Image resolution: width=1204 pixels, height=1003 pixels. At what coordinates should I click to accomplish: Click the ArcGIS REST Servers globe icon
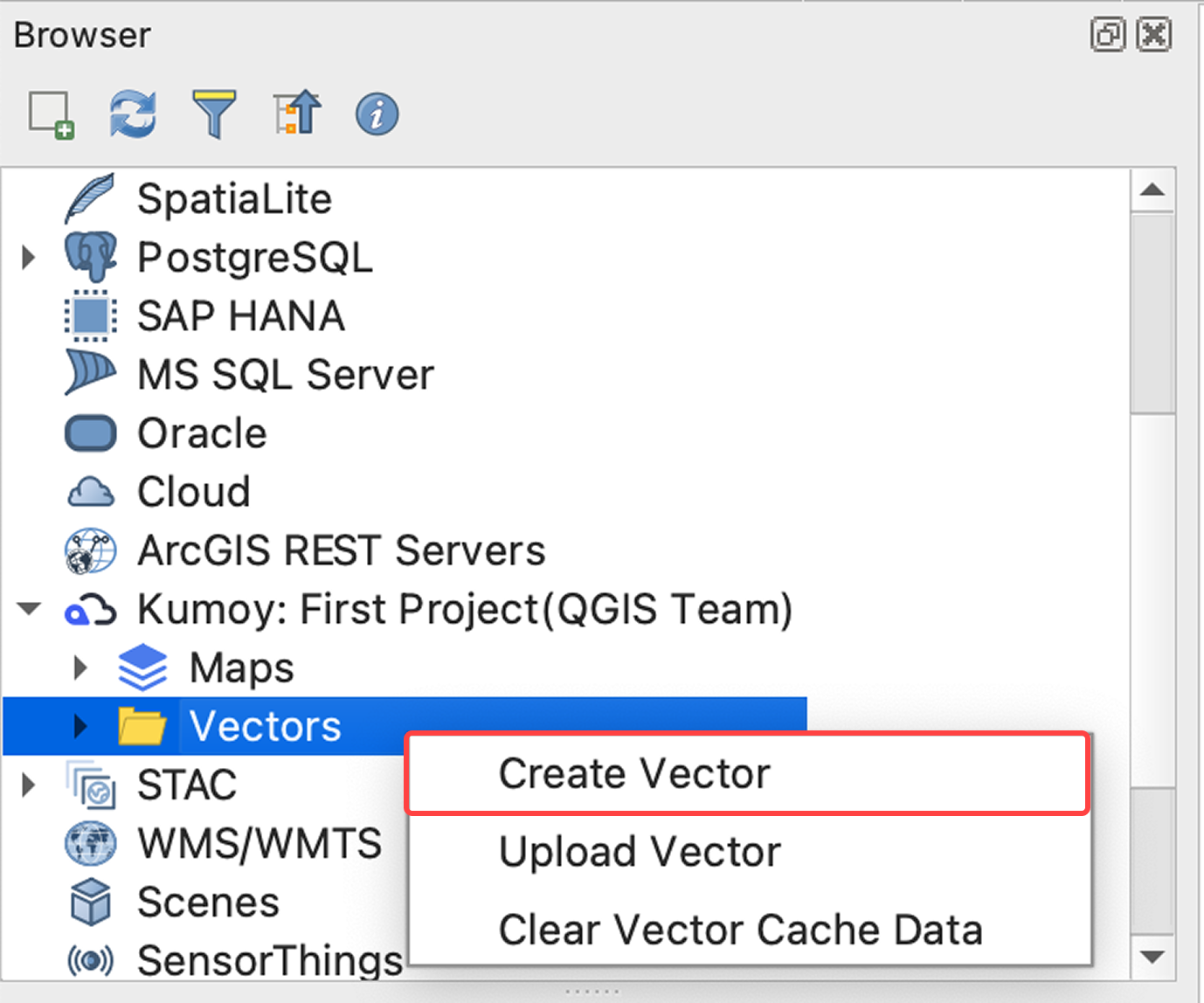click(90, 550)
